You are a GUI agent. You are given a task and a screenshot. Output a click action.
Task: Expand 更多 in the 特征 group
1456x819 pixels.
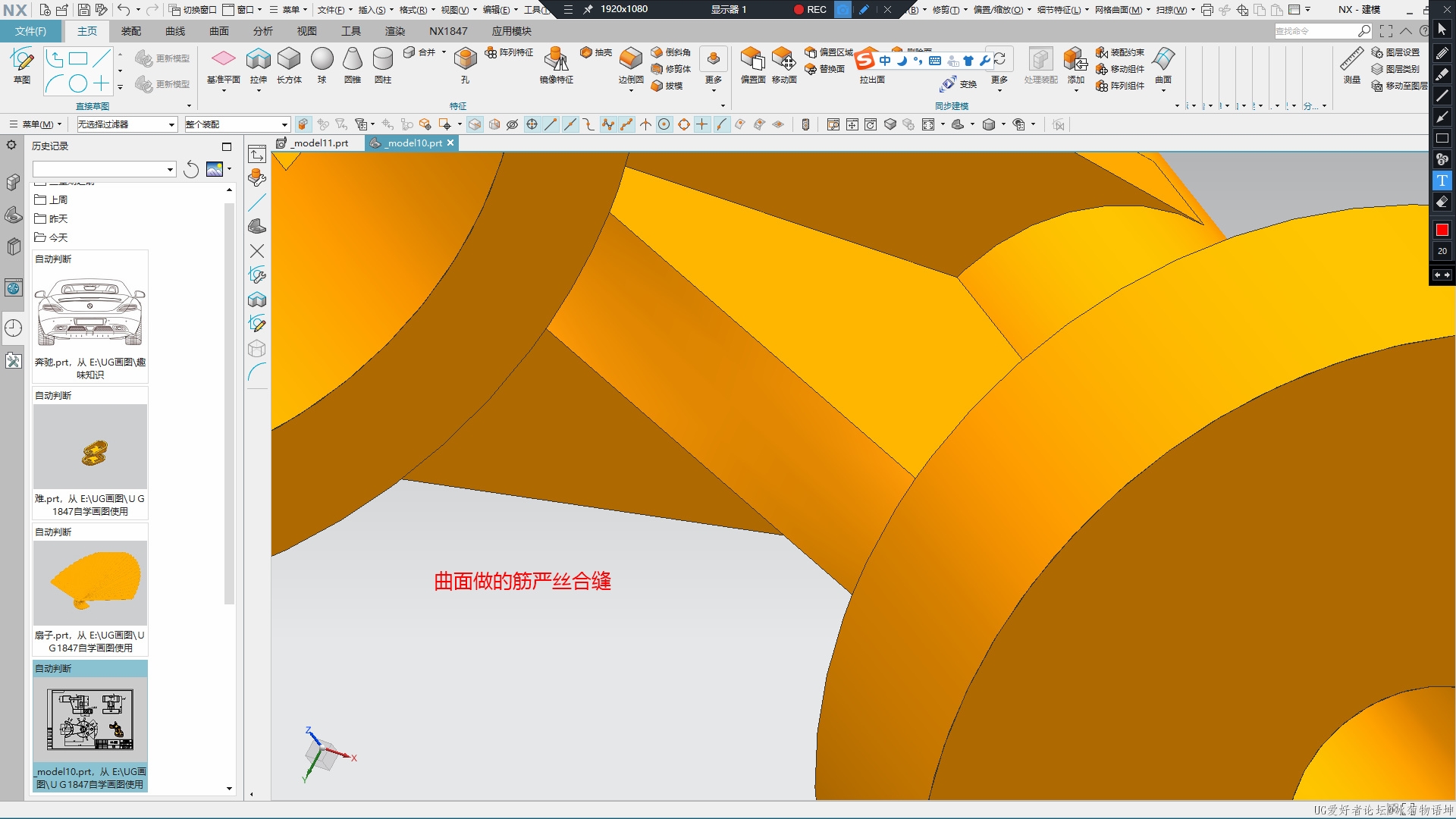coord(714,69)
